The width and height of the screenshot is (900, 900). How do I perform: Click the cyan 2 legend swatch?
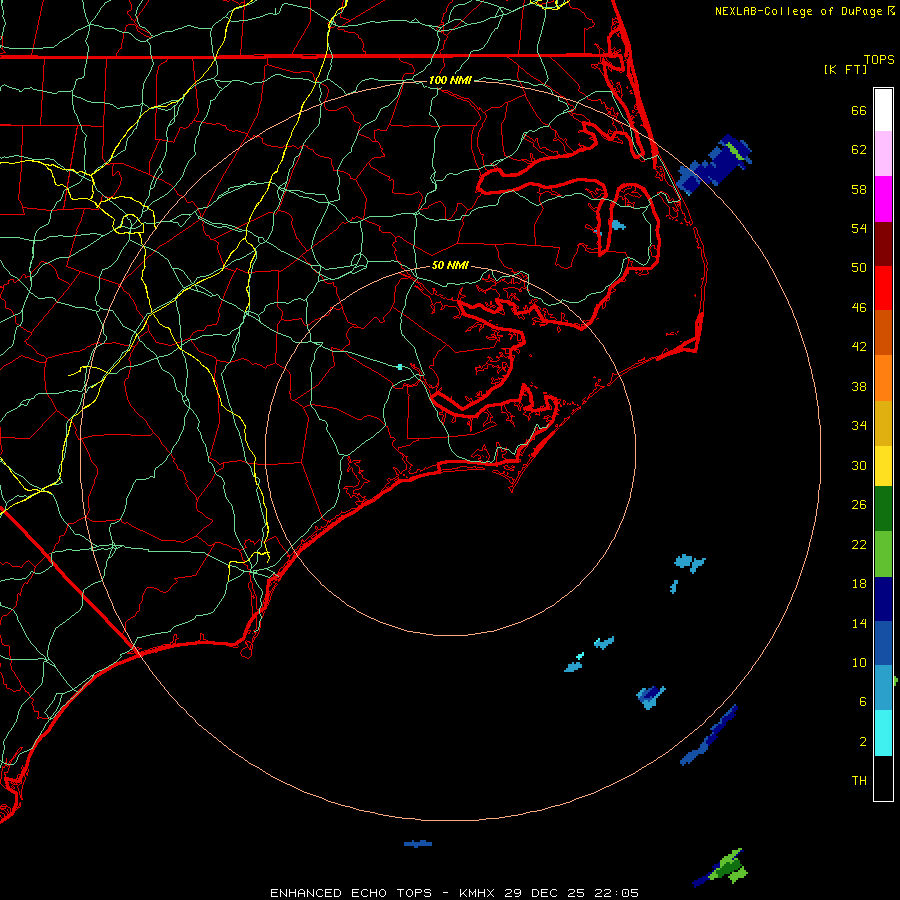(883, 733)
